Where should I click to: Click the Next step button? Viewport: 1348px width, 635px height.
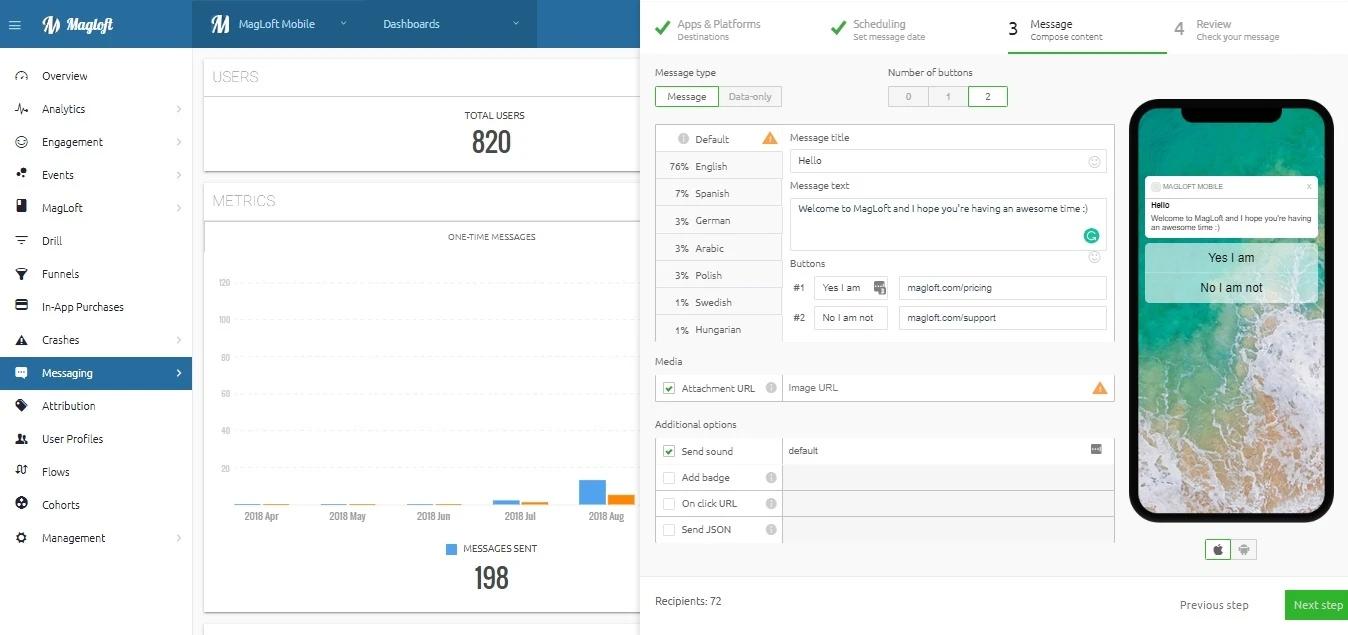pos(1317,604)
